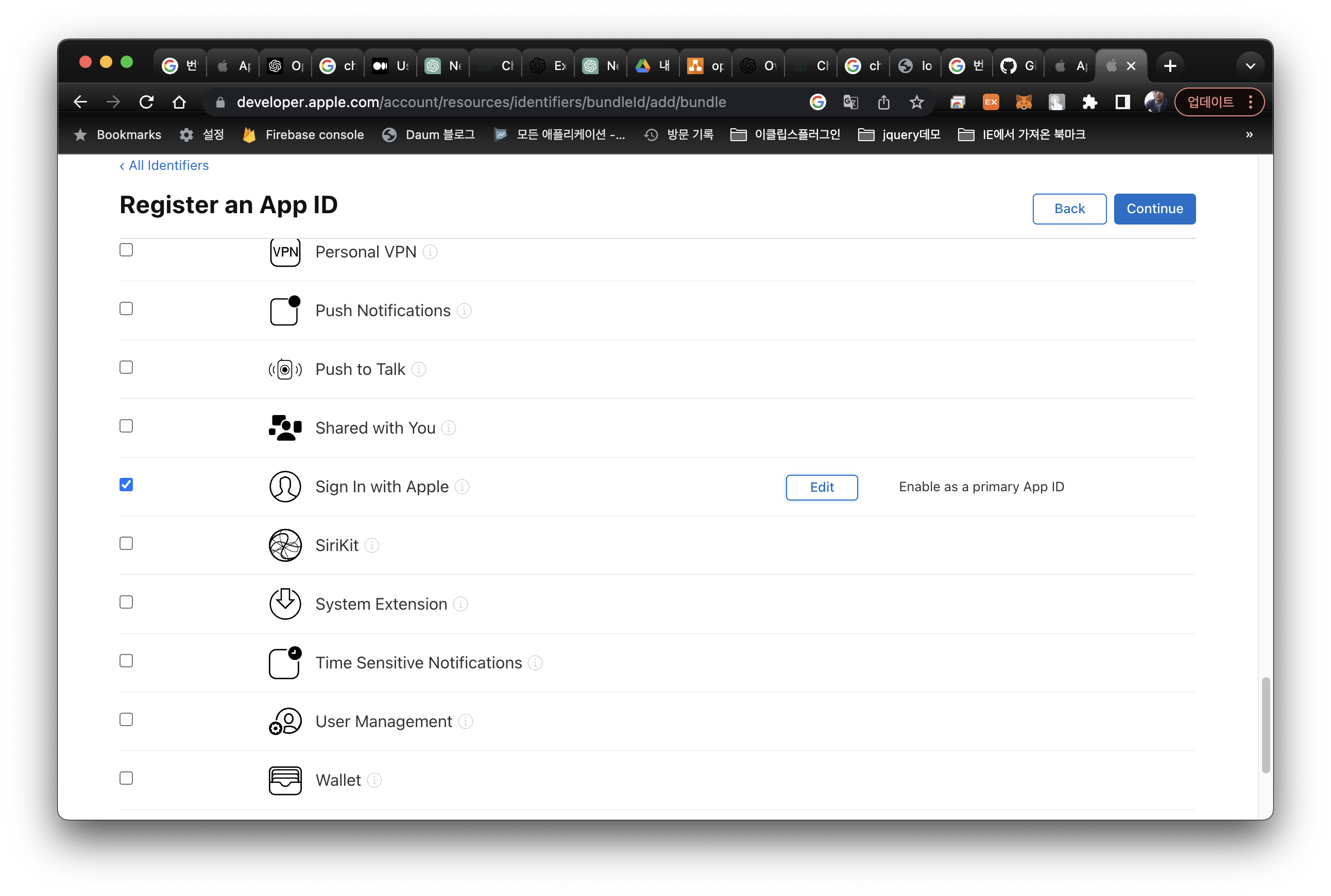This screenshot has height=896, width=1331.
Task: Click the info icon beside Sign In with Apple
Action: click(462, 486)
